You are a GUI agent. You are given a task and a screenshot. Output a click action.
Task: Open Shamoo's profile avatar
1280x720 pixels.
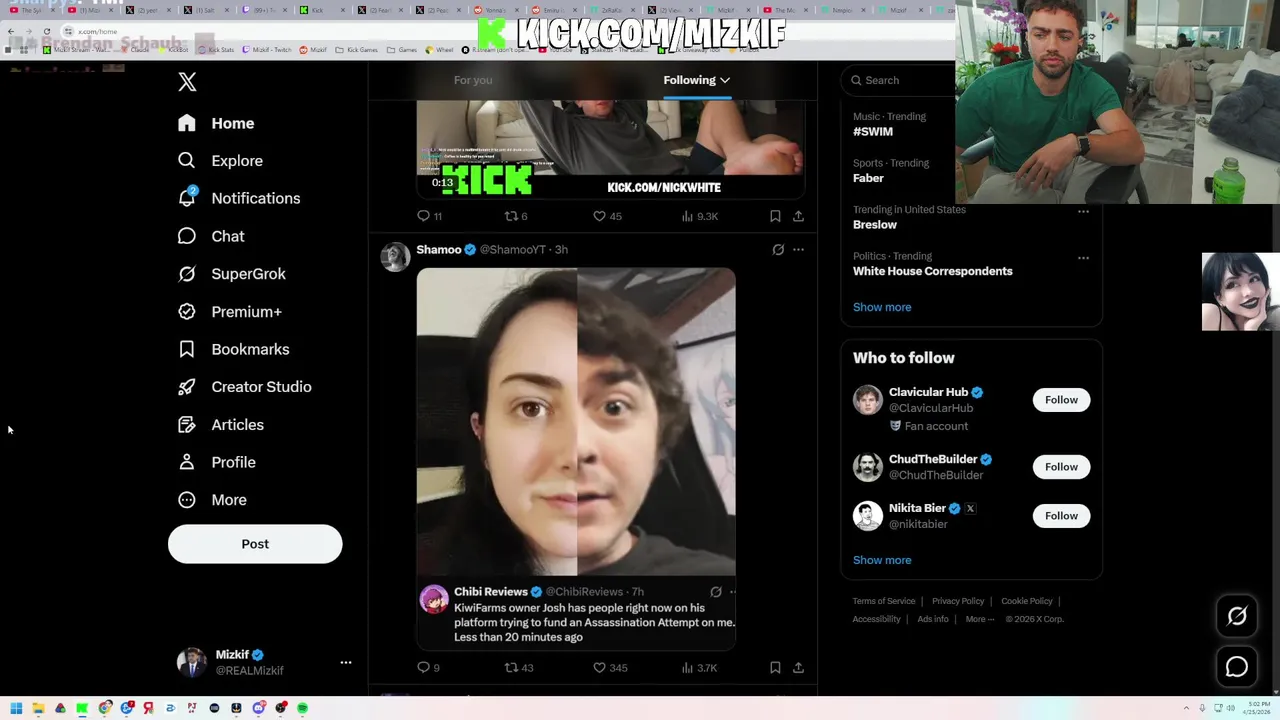tap(395, 257)
